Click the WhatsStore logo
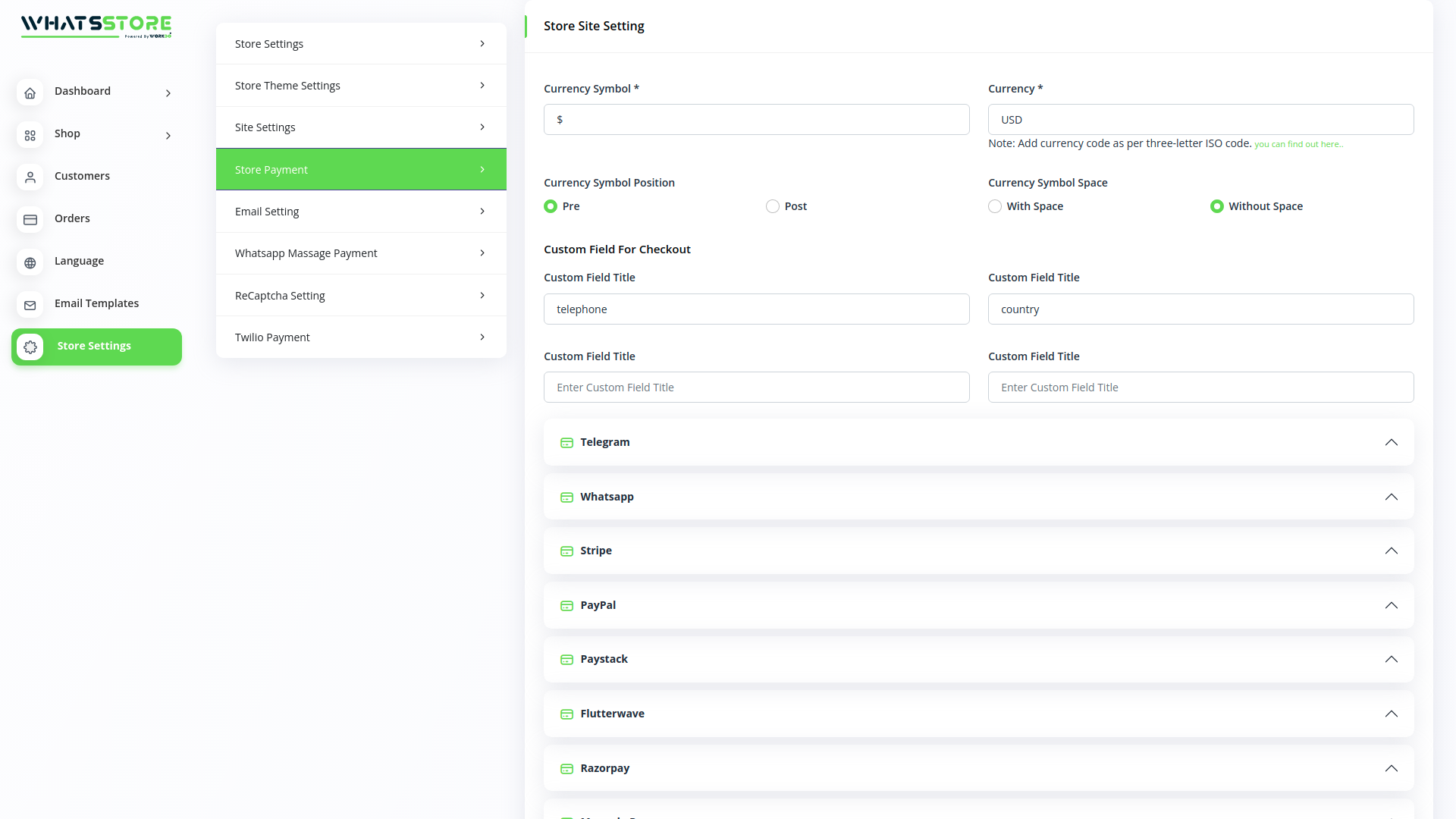 96,26
